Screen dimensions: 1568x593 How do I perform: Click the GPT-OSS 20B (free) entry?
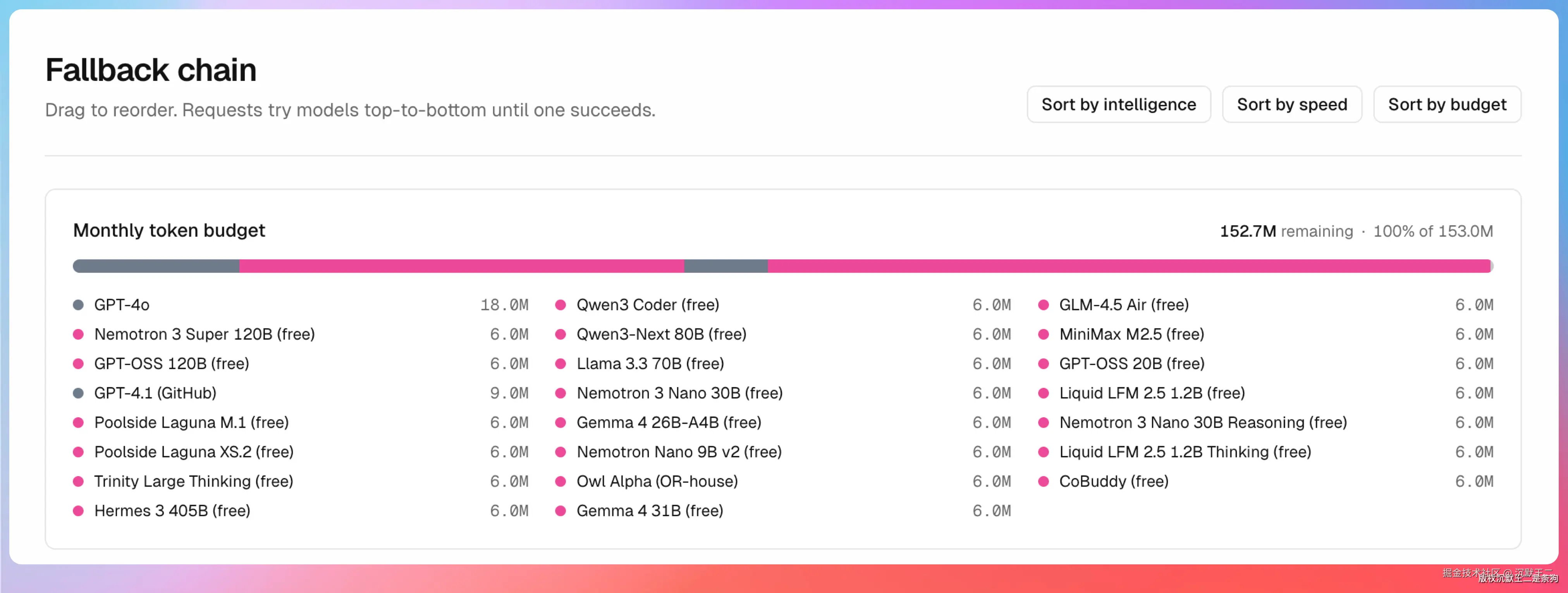pyautogui.click(x=1131, y=364)
